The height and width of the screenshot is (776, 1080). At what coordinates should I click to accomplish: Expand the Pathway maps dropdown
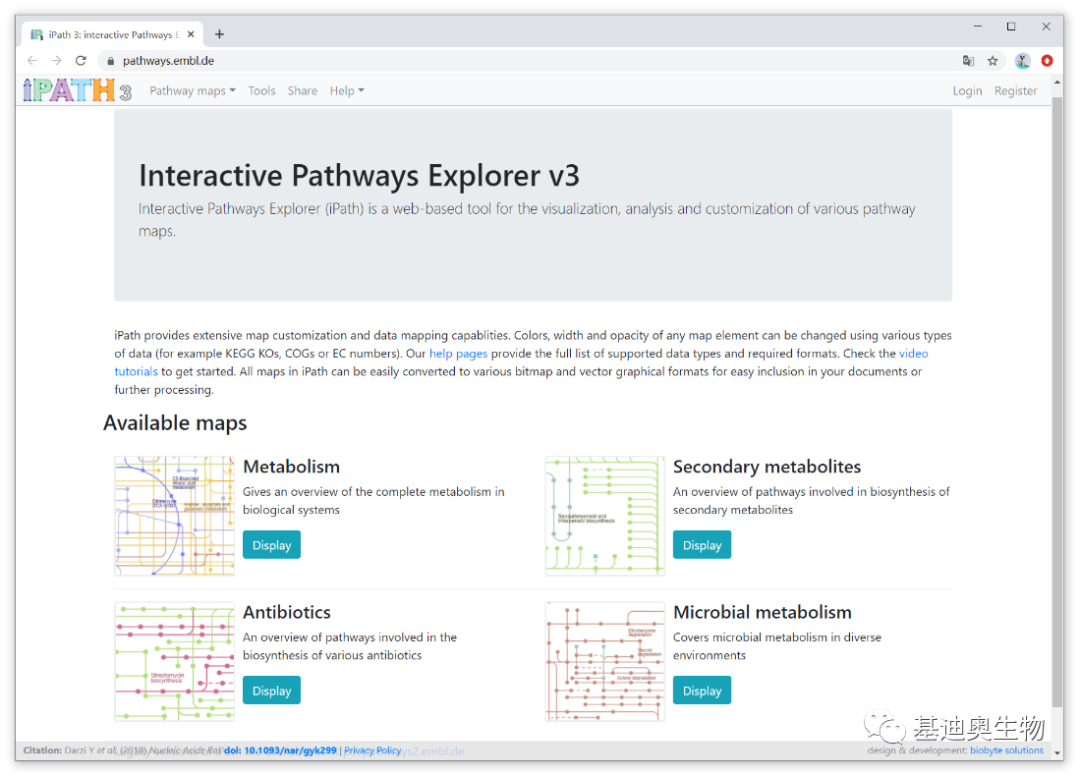click(x=192, y=91)
